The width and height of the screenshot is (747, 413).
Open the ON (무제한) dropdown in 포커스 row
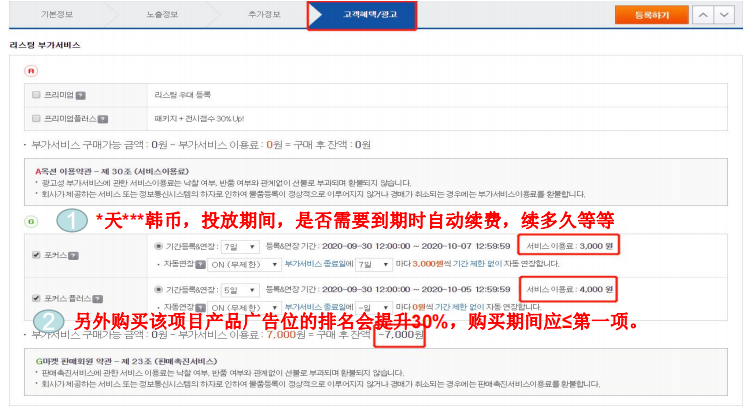click(x=245, y=264)
